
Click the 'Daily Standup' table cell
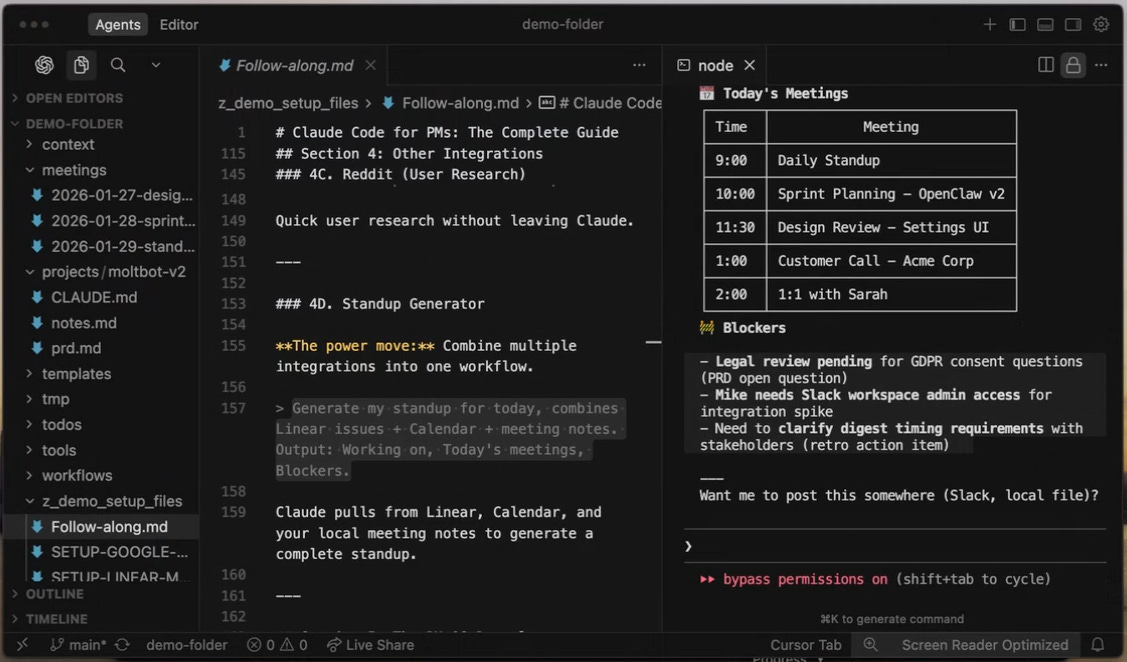tap(891, 160)
